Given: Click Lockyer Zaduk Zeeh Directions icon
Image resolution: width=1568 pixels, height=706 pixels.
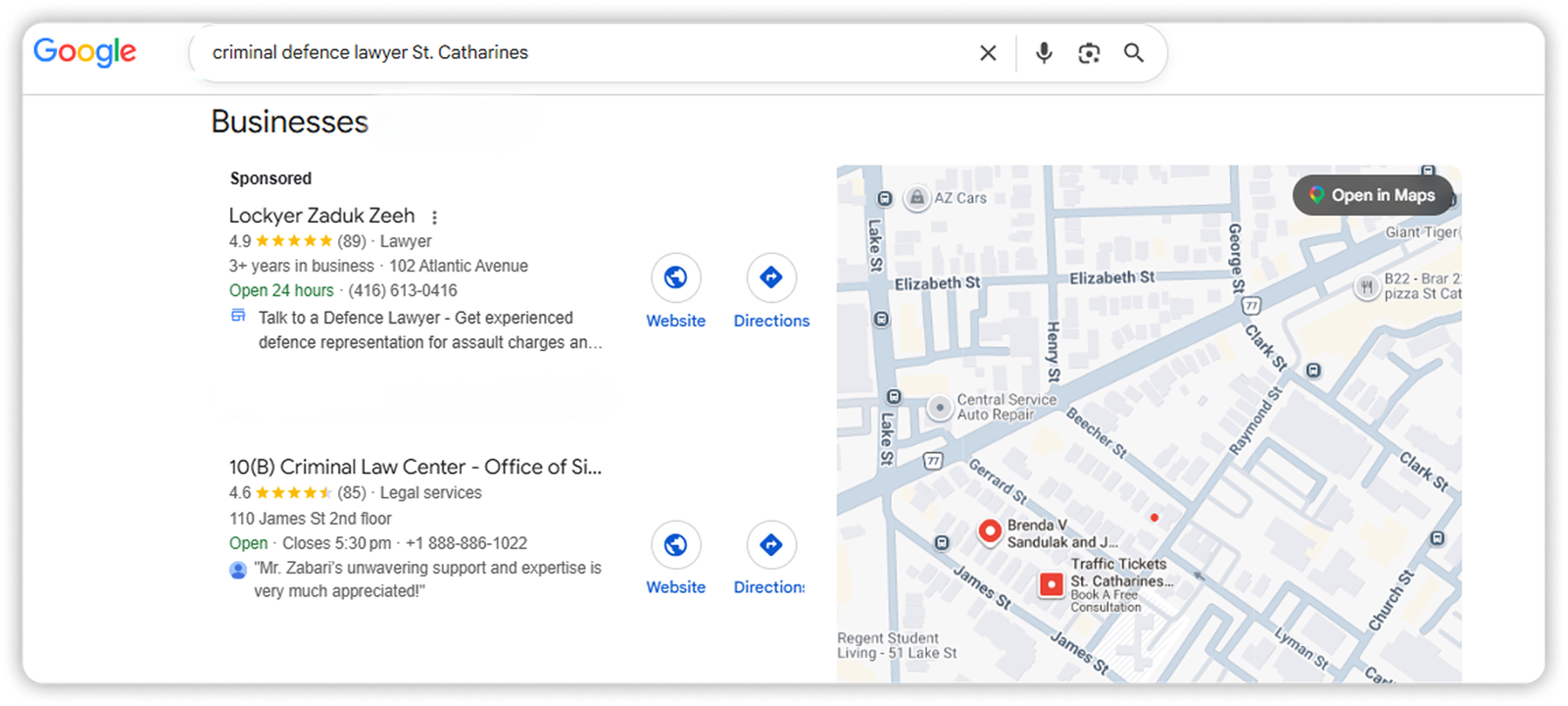Looking at the screenshot, I should tap(771, 277).
